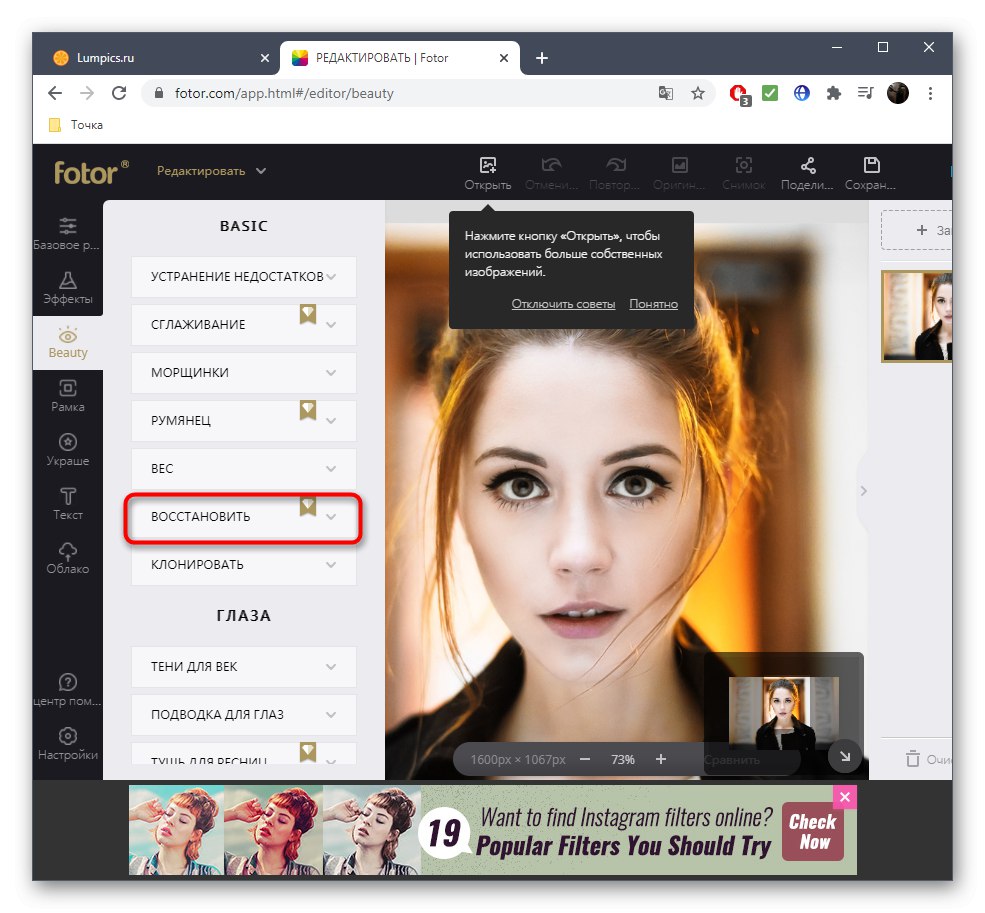The width and height of the screenshot is (985, 913).
Task: Click the Понятно link in tooltip
Action: tap(653, 304)
